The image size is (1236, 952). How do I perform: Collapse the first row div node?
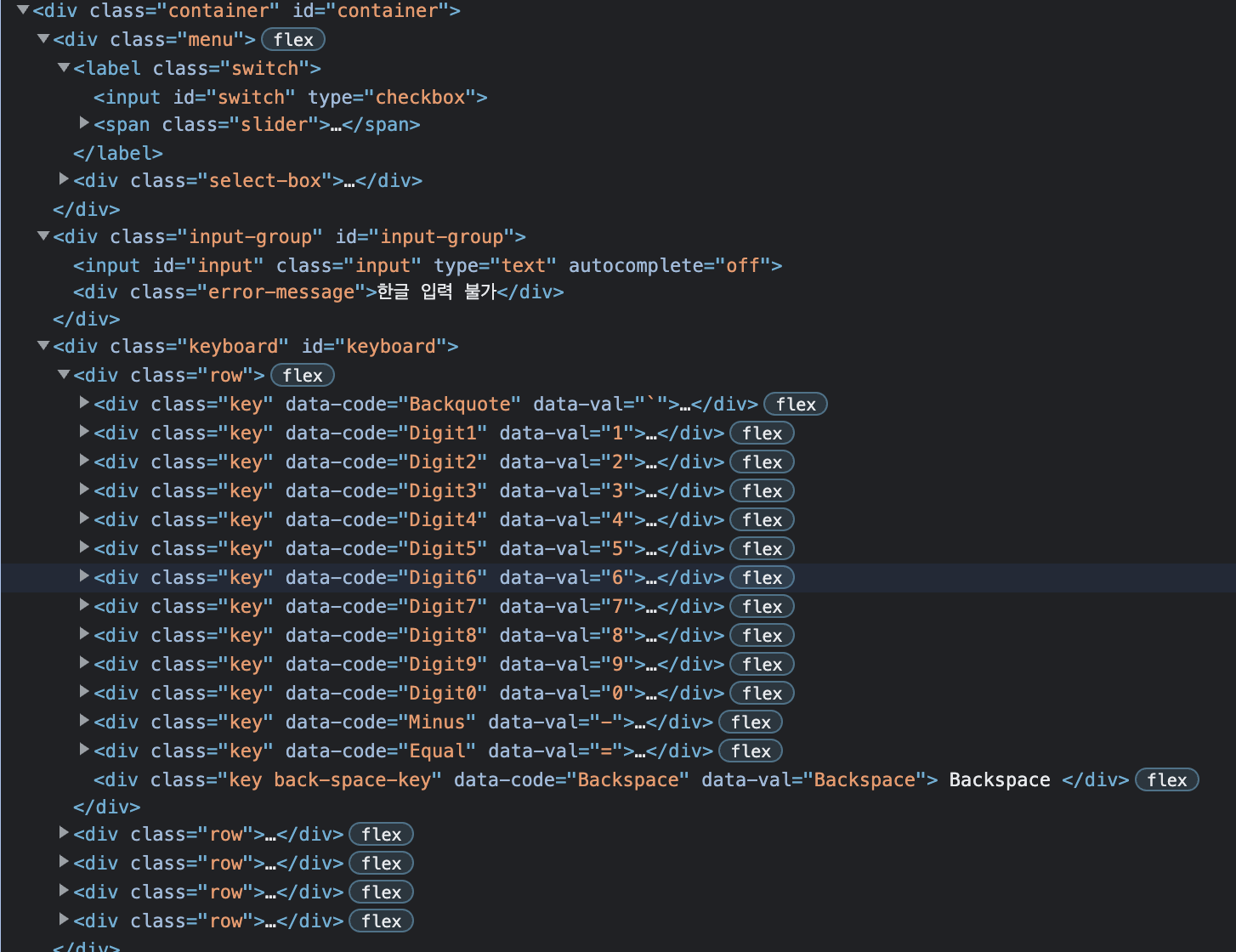click(x=64, y=375)
